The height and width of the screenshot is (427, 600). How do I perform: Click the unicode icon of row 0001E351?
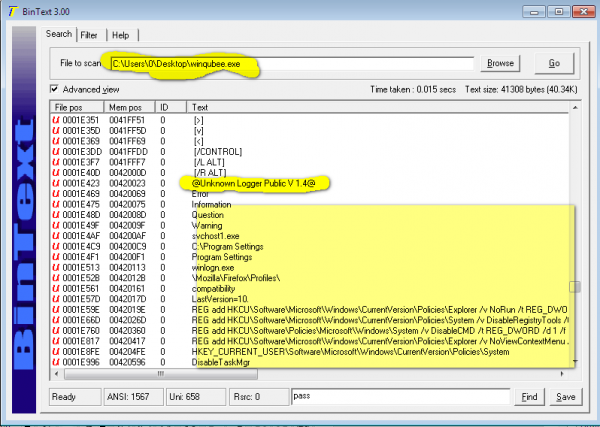56,120
